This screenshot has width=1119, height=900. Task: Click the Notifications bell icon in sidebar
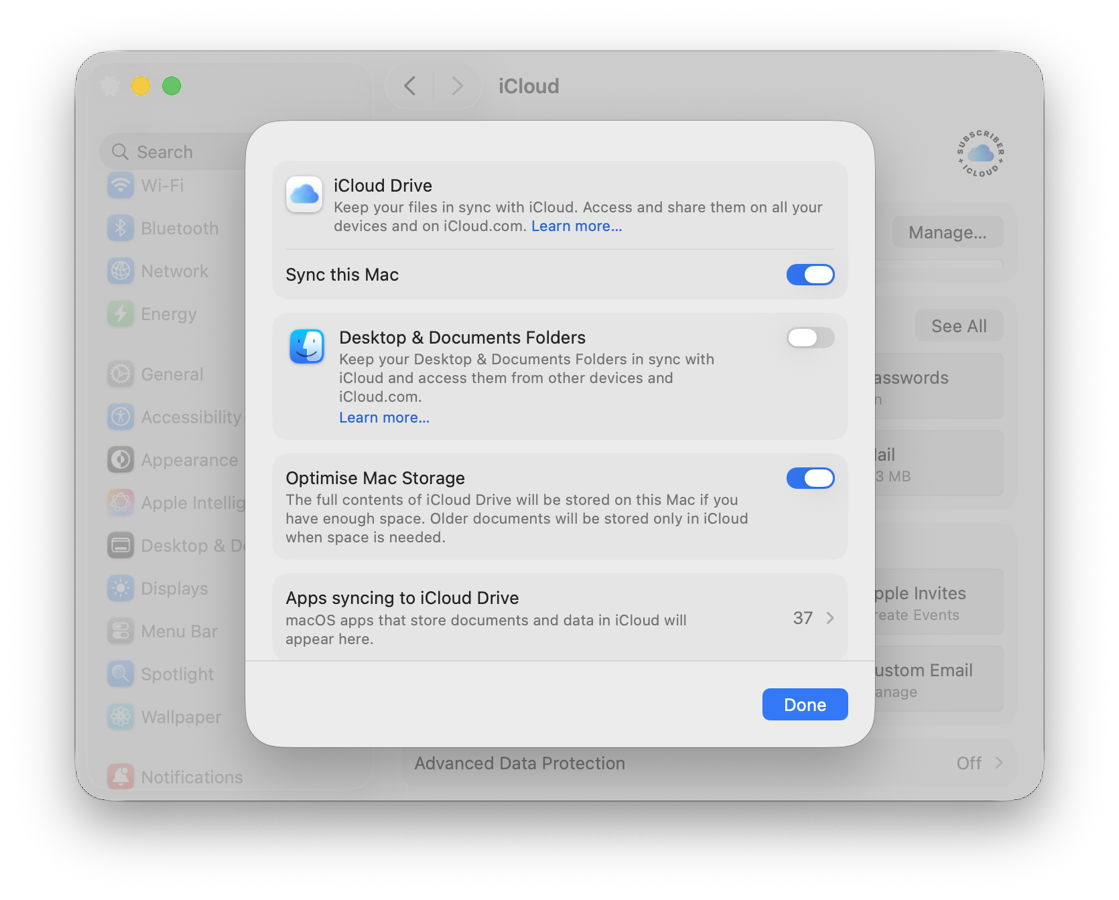pos(121,777)
